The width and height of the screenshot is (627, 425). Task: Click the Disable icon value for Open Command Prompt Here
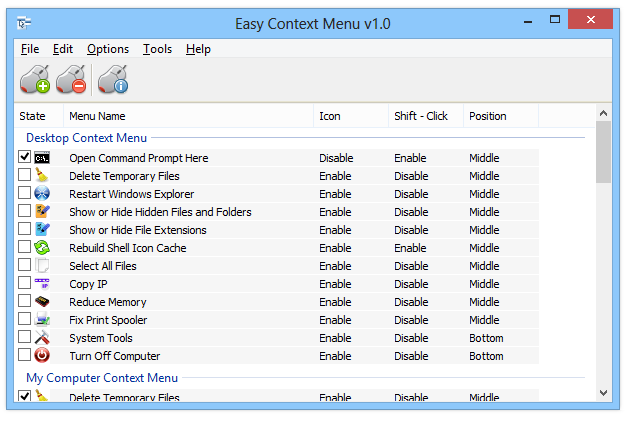pos(336,158)
